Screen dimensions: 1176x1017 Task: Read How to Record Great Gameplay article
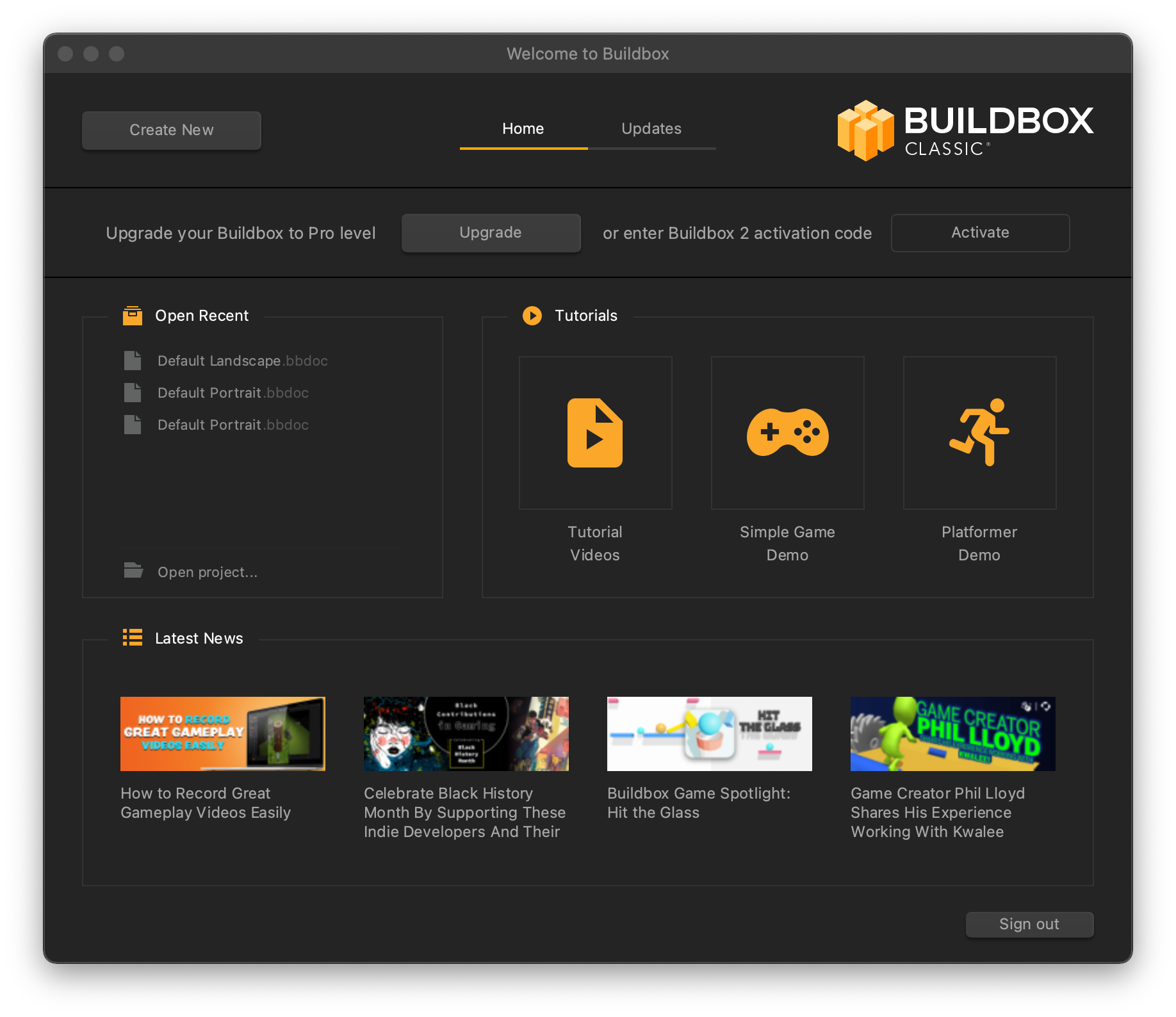click(205, 803)
